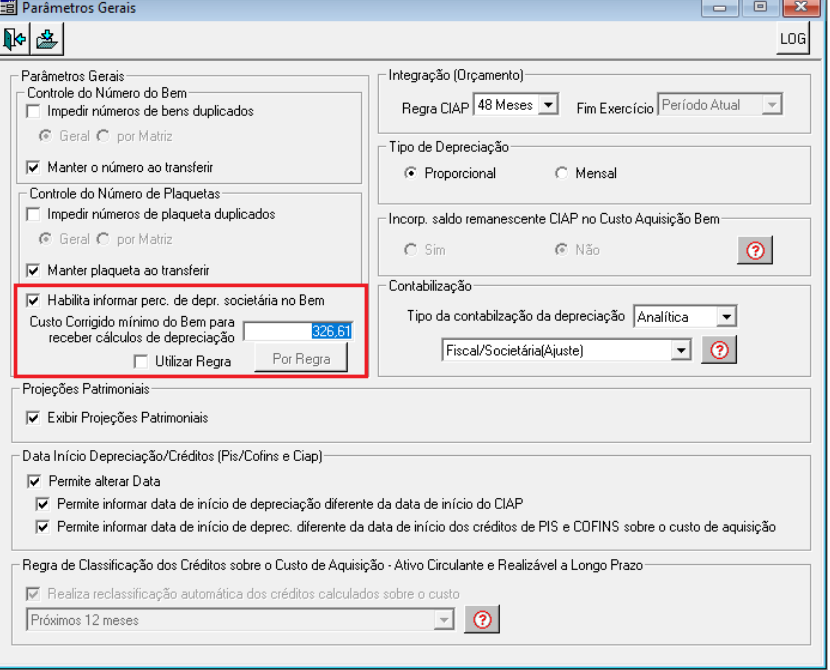Select Sim for incorporar saldo remanescente CIAP
The height and width of the screenshot is (670, 830).
pyautogui.click(x=410, y=249)
